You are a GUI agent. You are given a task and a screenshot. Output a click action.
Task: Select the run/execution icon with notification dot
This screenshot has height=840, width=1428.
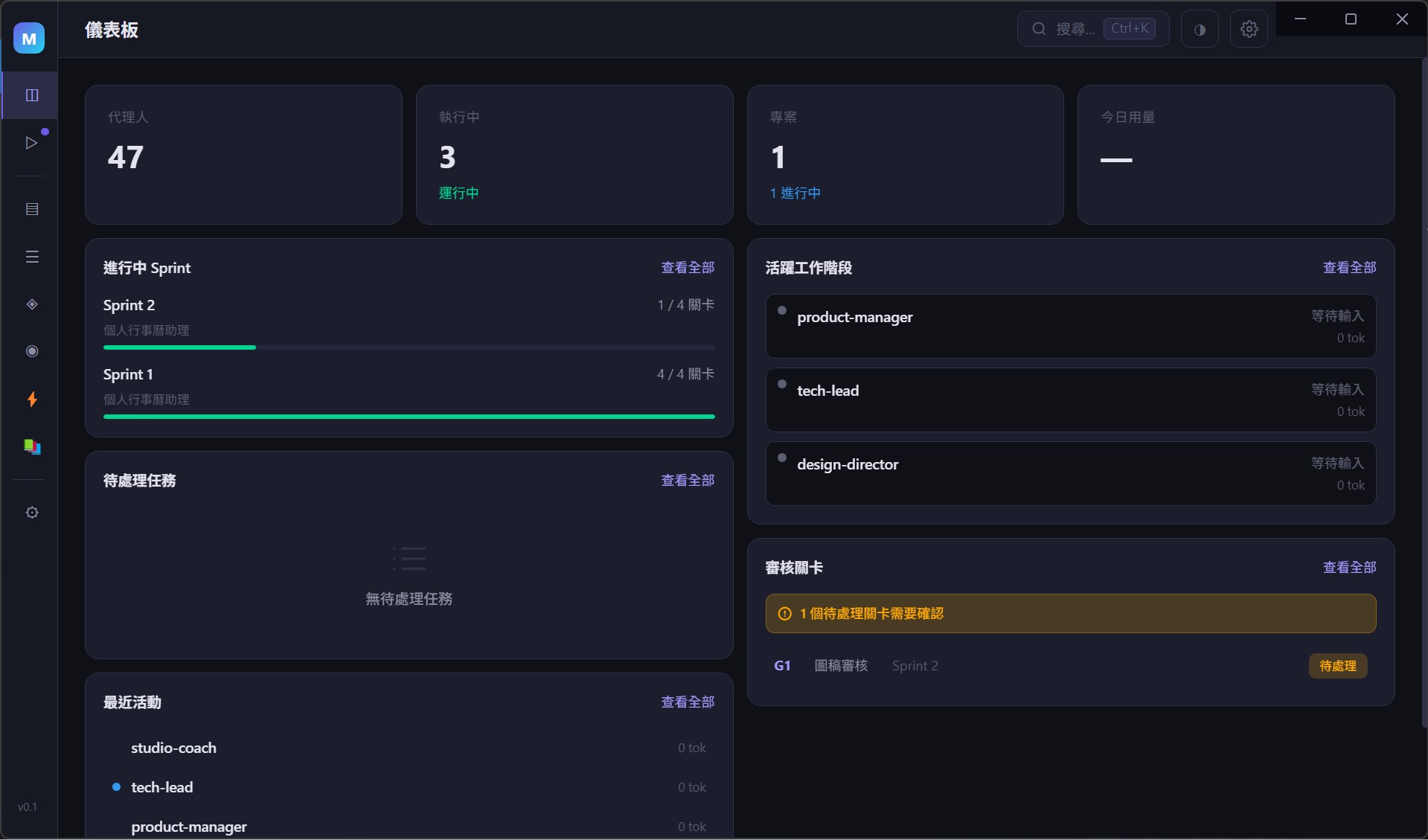coord(32,142)
